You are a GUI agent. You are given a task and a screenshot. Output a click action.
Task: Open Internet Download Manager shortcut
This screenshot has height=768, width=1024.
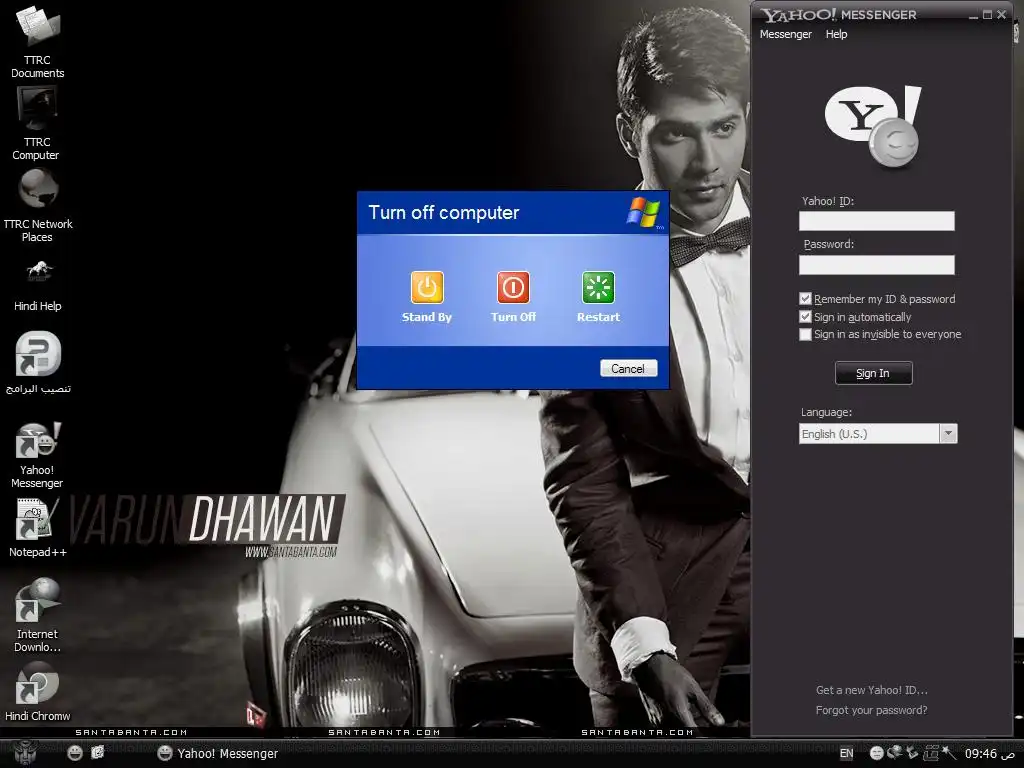tap(37, 615)
